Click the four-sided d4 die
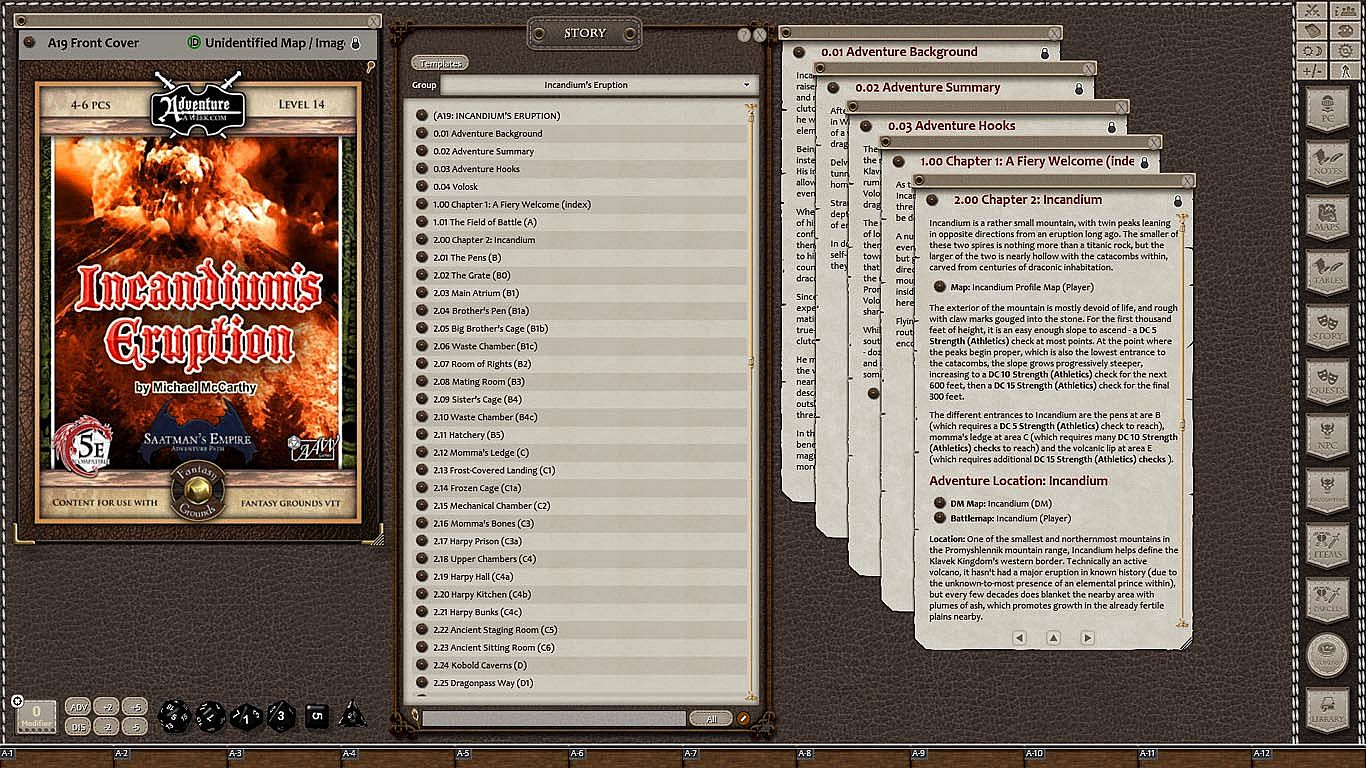 pyautogui.click(x=351, y=714)
